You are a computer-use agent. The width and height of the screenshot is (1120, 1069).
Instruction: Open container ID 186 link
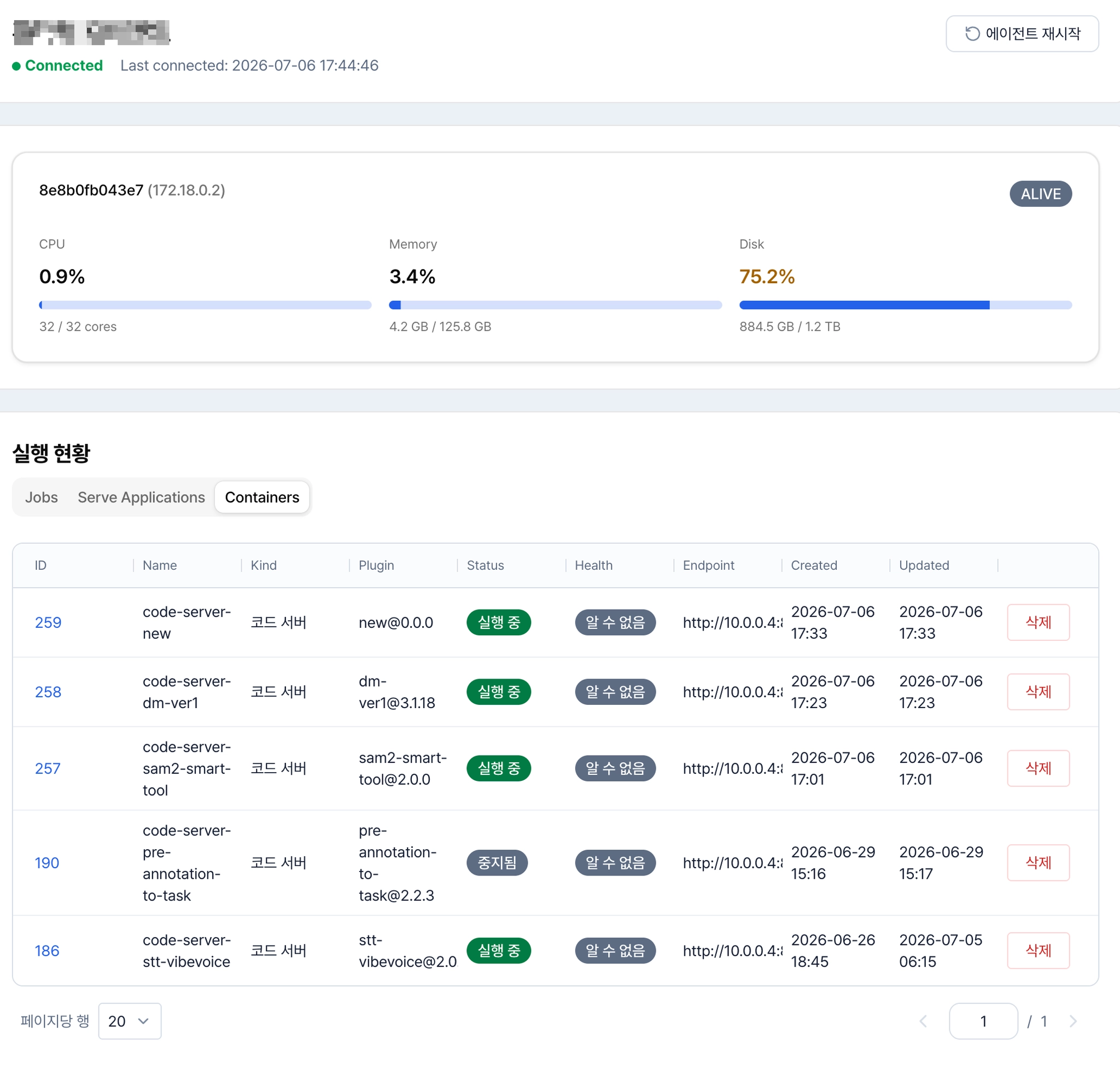click(x=46, y=950)
